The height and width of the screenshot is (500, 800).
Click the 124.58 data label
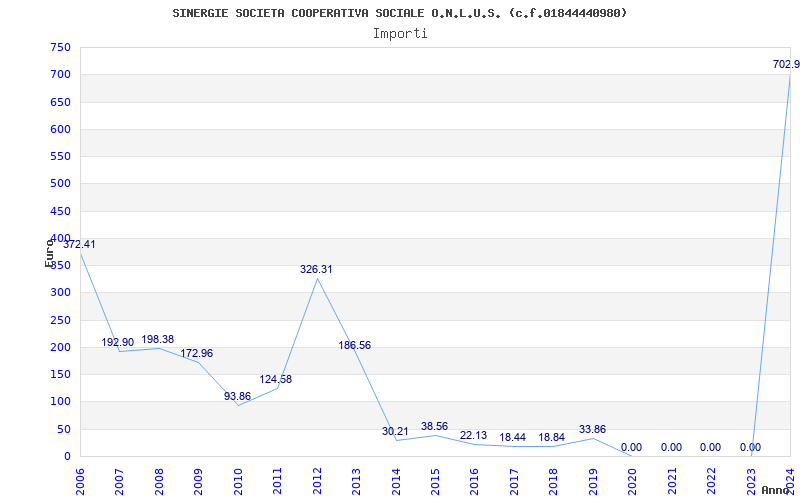pos(276,379)
